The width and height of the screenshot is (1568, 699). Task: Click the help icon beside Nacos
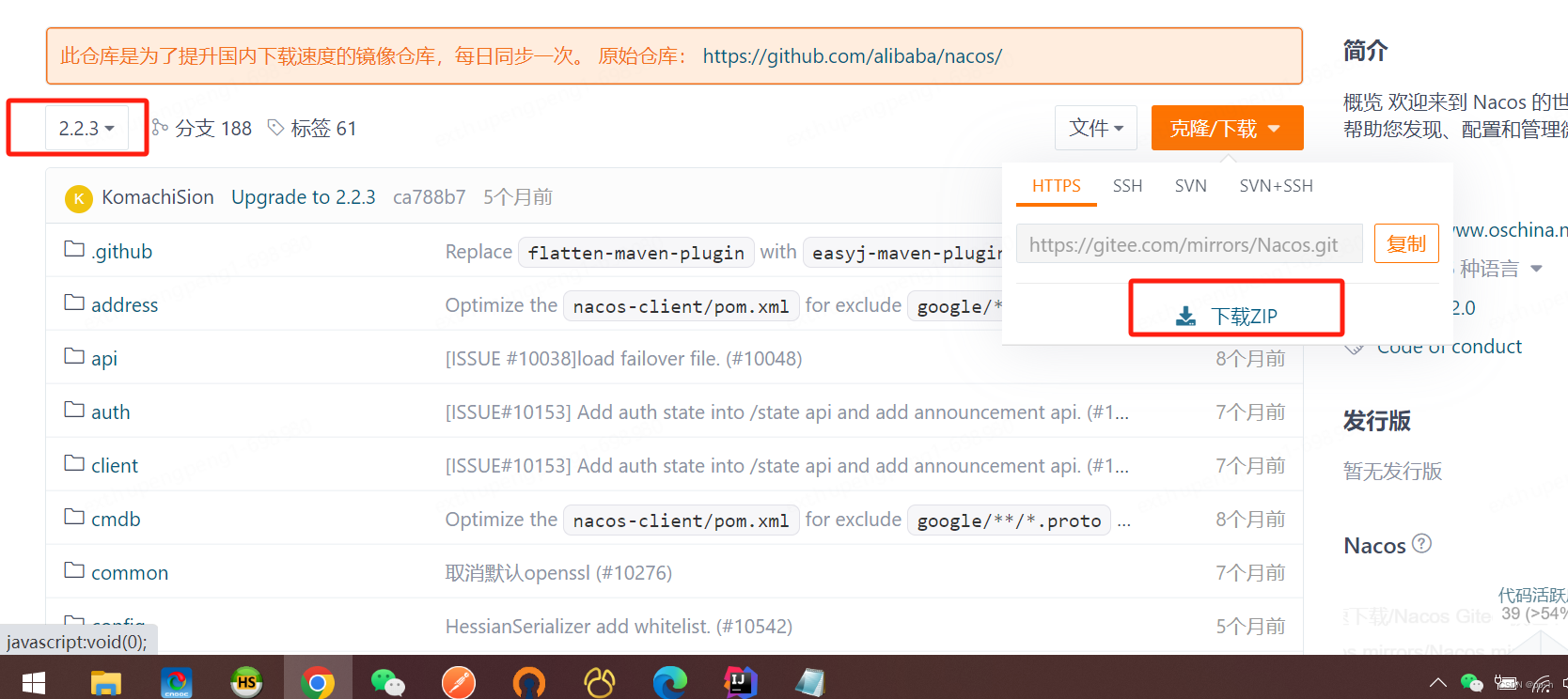(1422, 544)
